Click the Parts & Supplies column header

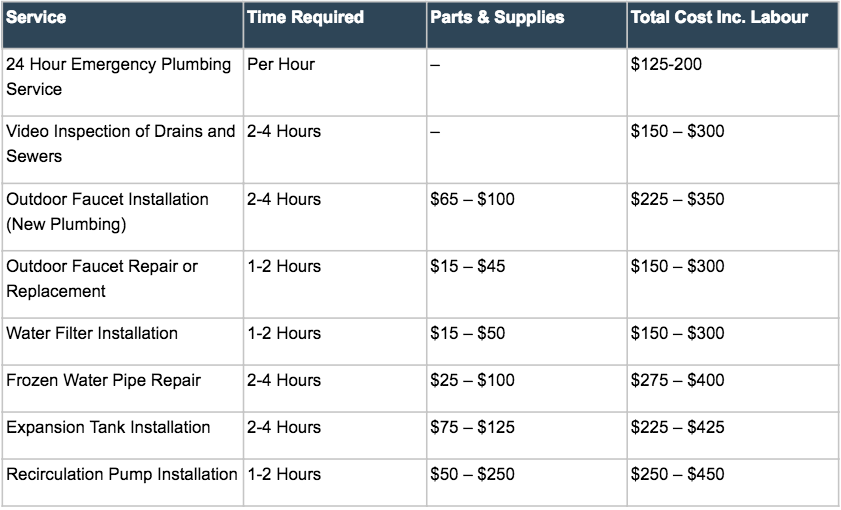tap(497, 18)
